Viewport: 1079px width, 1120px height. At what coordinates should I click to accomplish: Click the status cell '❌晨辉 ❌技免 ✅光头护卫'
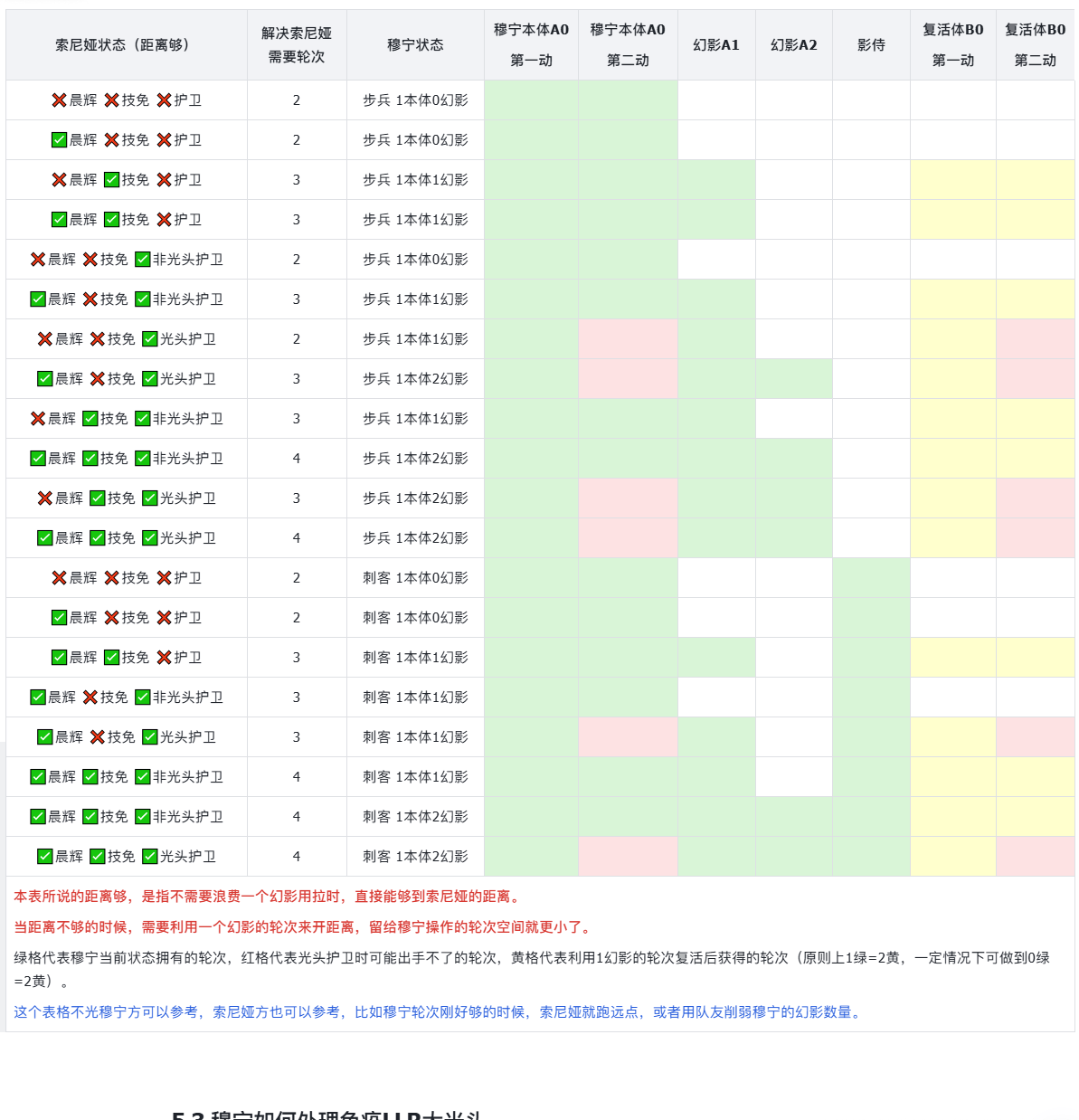click(x=127, y=339)
